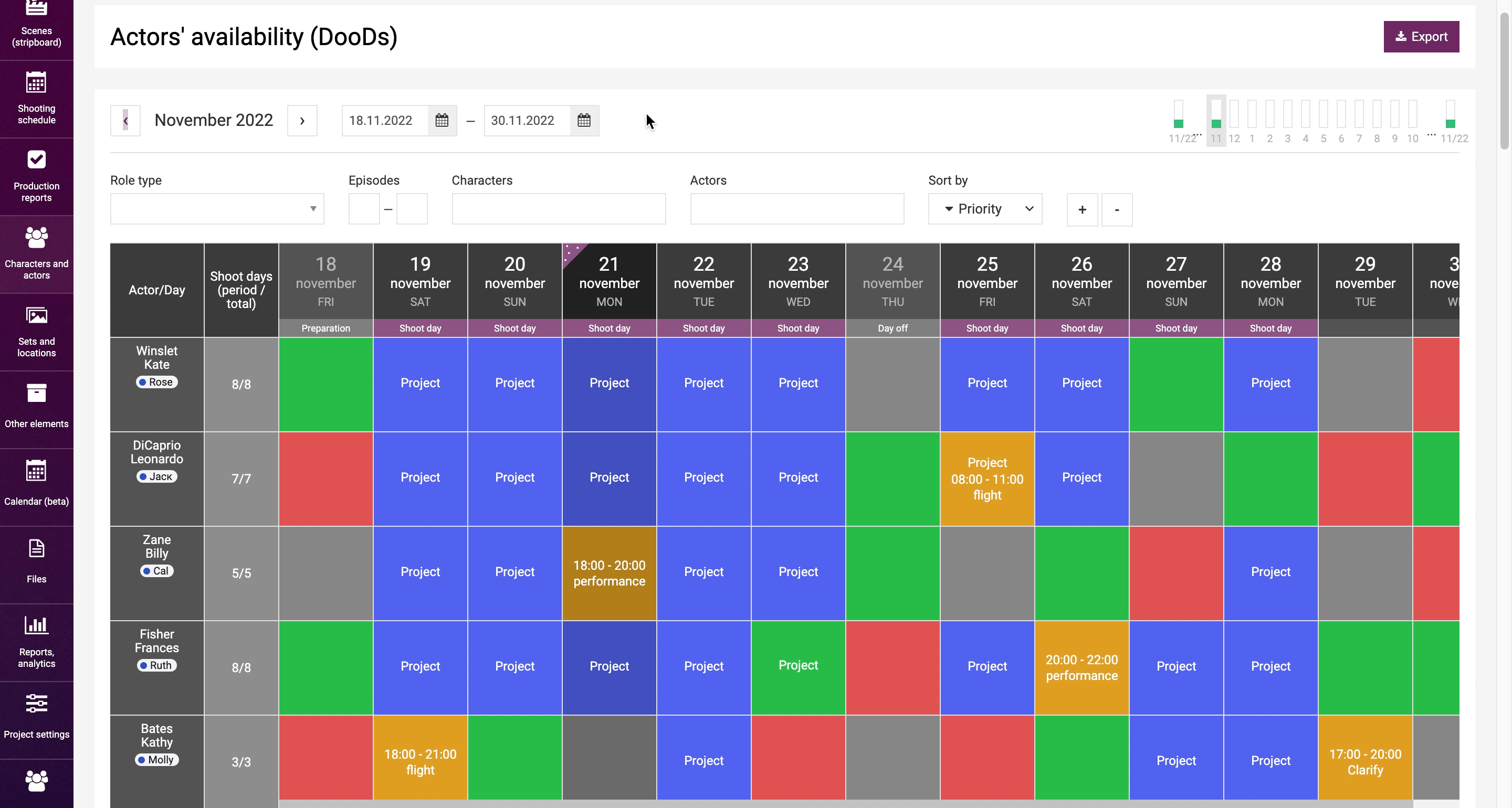
Task: Click the end date field 30.11.2022
Action: coord(527,121)
